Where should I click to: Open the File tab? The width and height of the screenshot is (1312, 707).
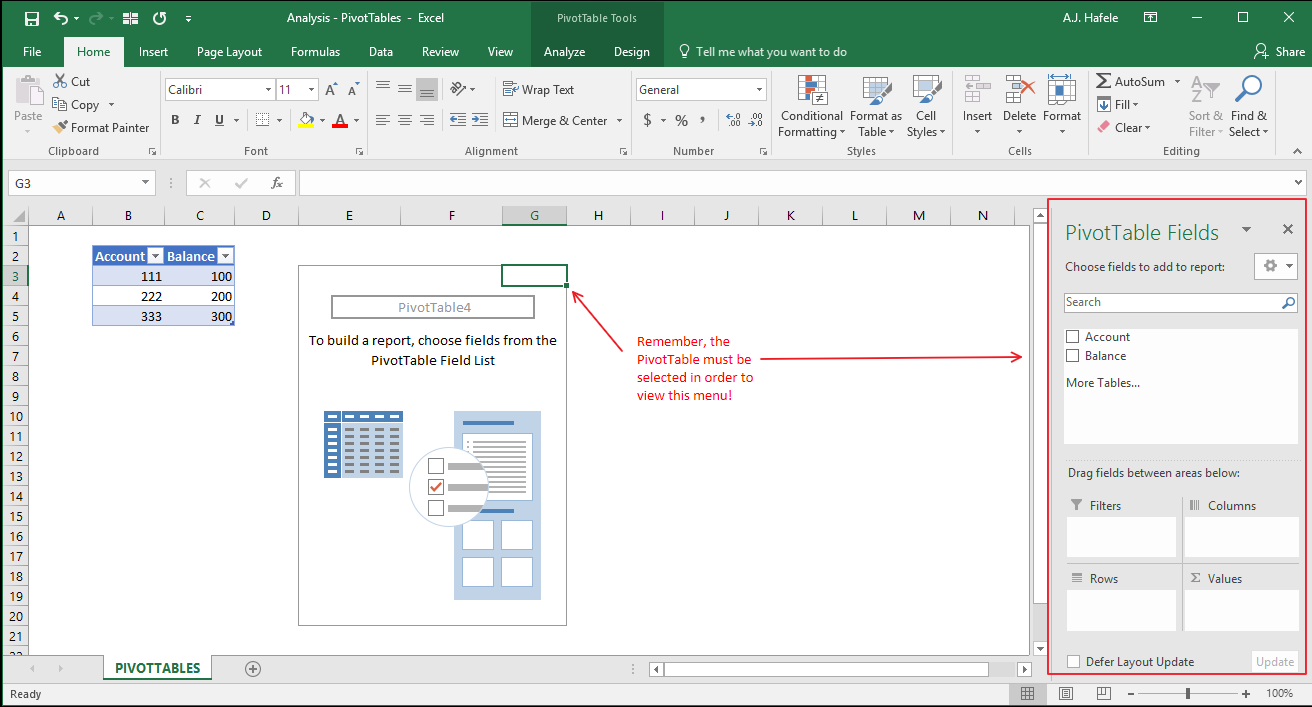32,52
